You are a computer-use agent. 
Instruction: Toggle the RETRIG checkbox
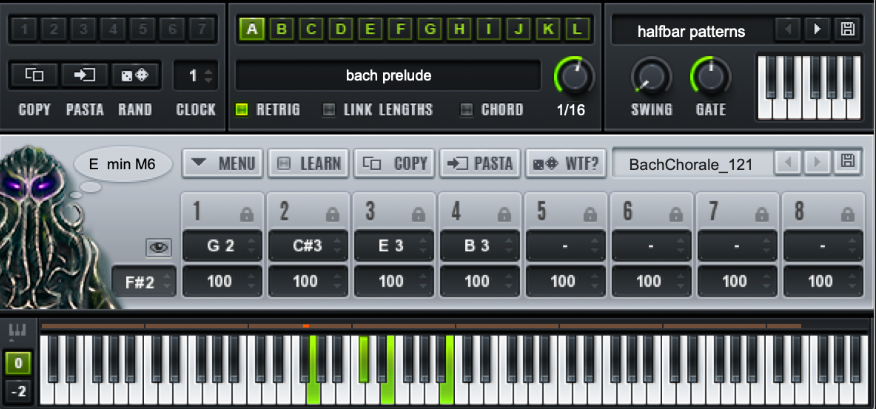point(241,110)
